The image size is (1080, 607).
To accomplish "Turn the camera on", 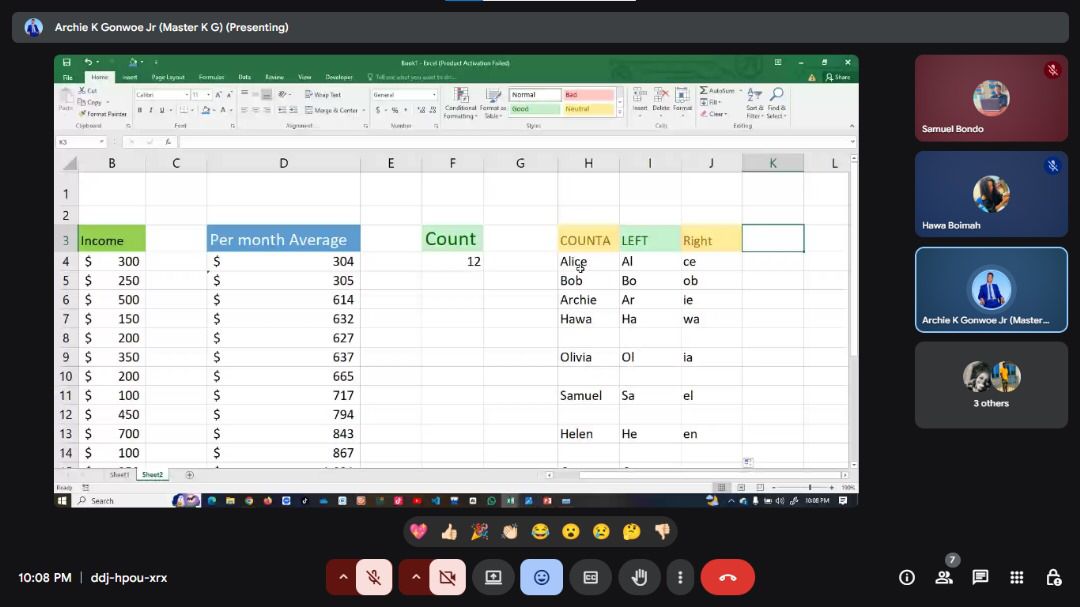I will [447, 577].
